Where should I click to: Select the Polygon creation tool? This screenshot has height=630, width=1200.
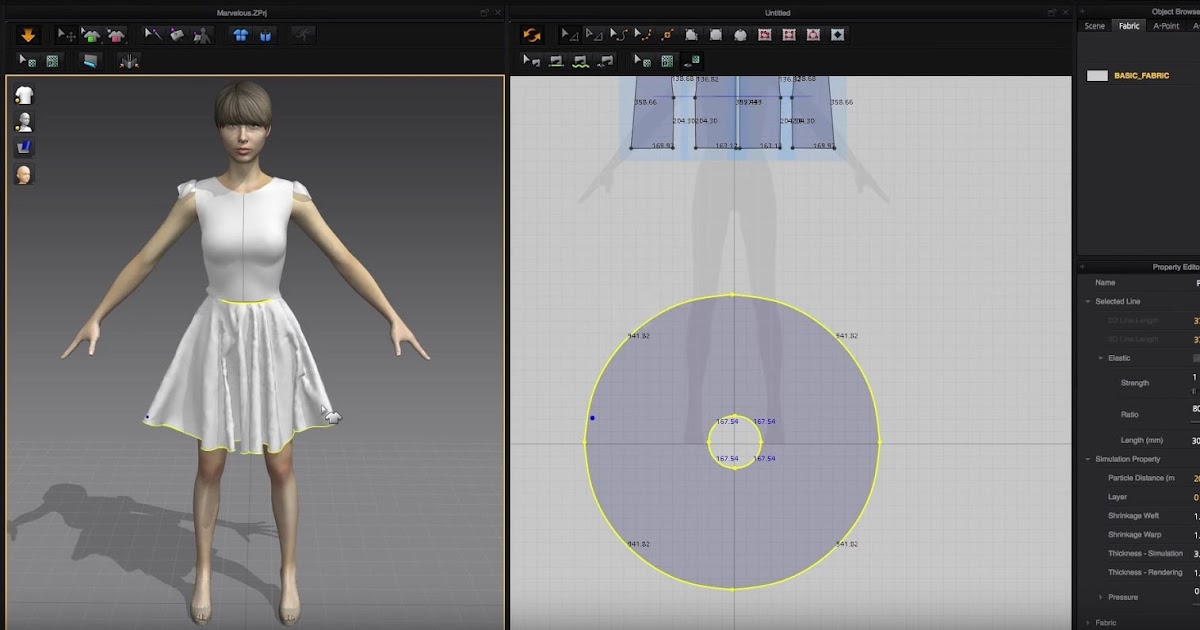692,37
